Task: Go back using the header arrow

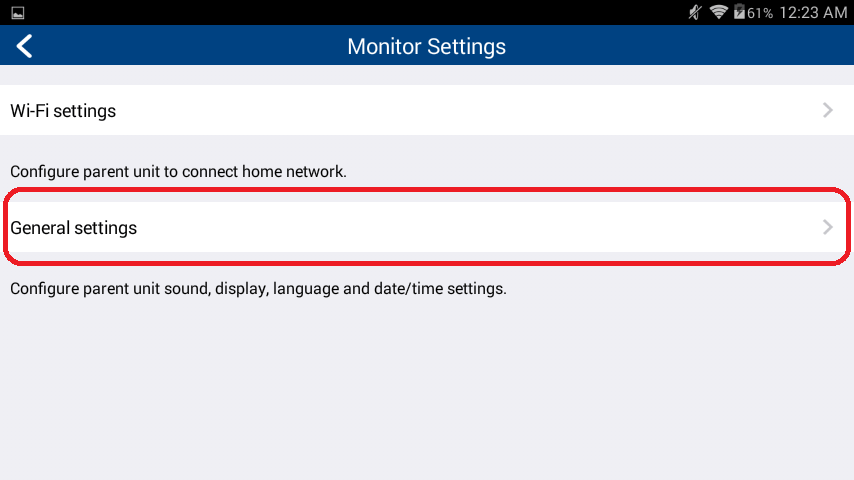Action: 24,46
